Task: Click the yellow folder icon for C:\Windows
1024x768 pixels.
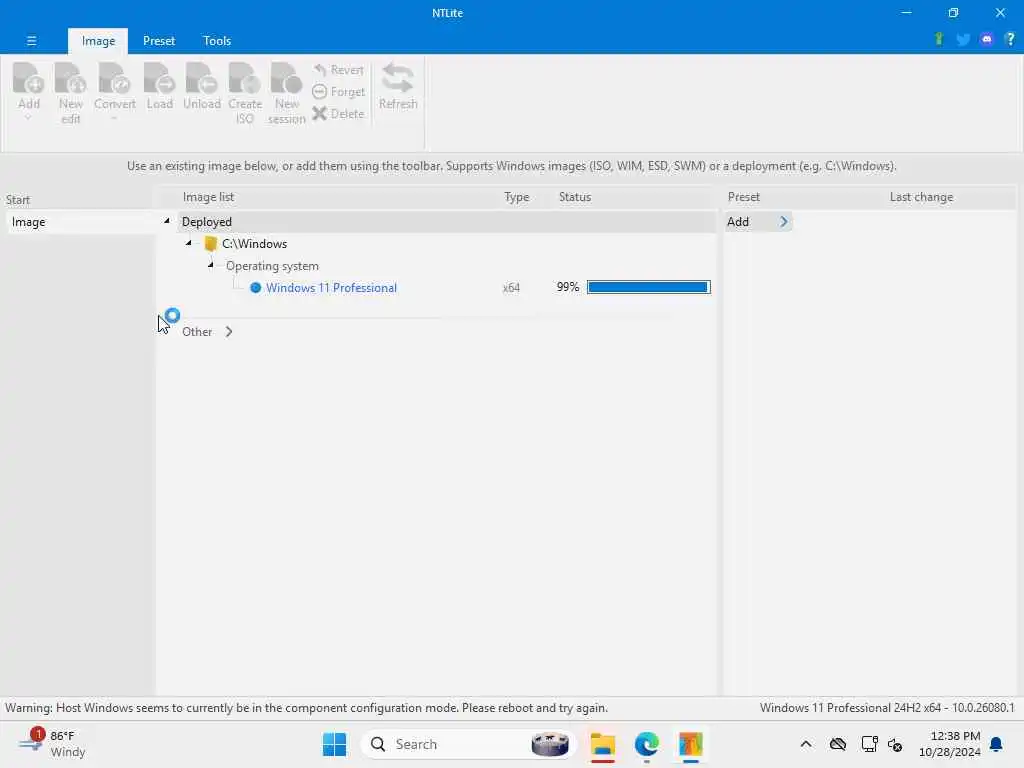Action: coord(210,244)
